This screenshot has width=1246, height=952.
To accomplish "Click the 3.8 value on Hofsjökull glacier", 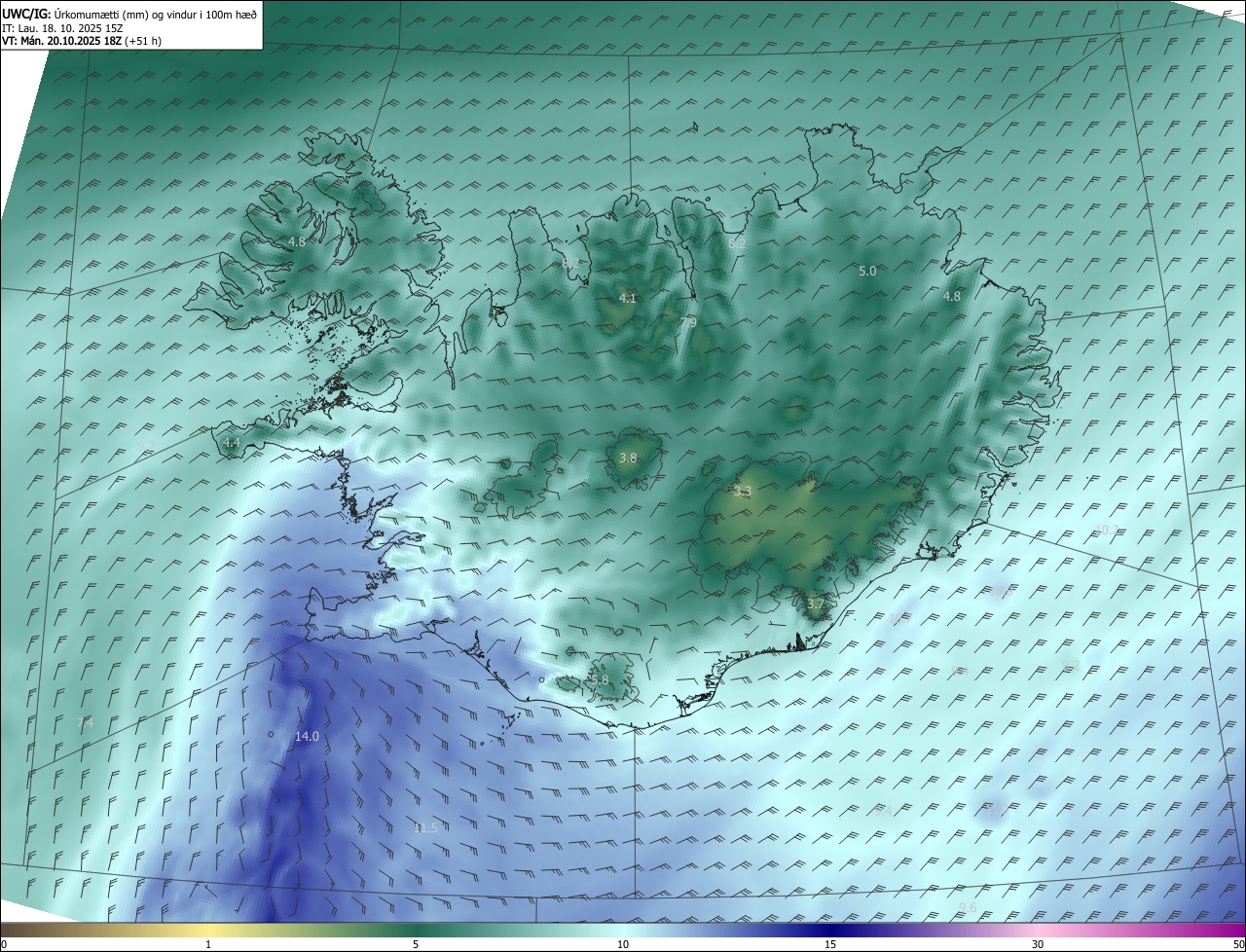I will (628, 458).
